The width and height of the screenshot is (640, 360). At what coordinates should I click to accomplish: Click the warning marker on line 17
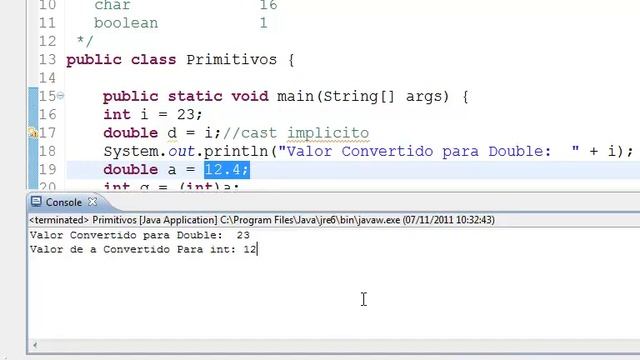pos(33,133)
